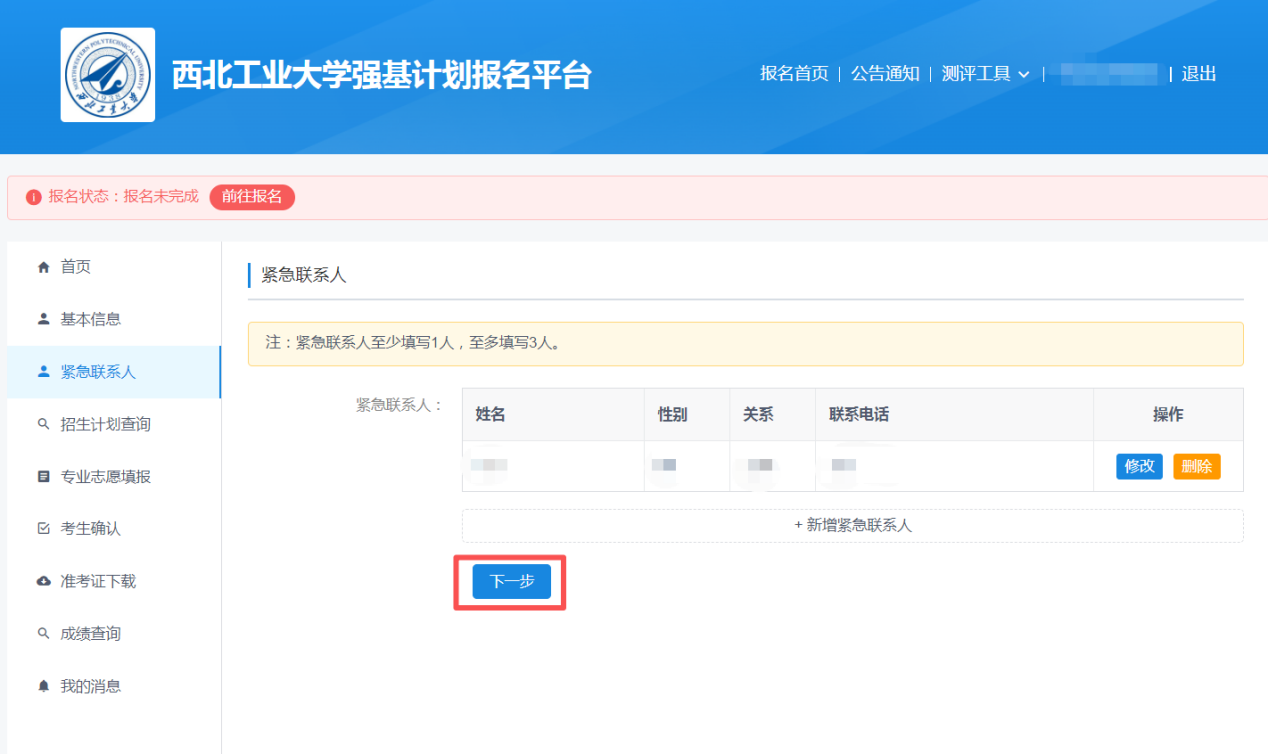The width and height of the screenshot is (1268, 754).
Task: Click the 下一步 button
Action: [511, 582]
